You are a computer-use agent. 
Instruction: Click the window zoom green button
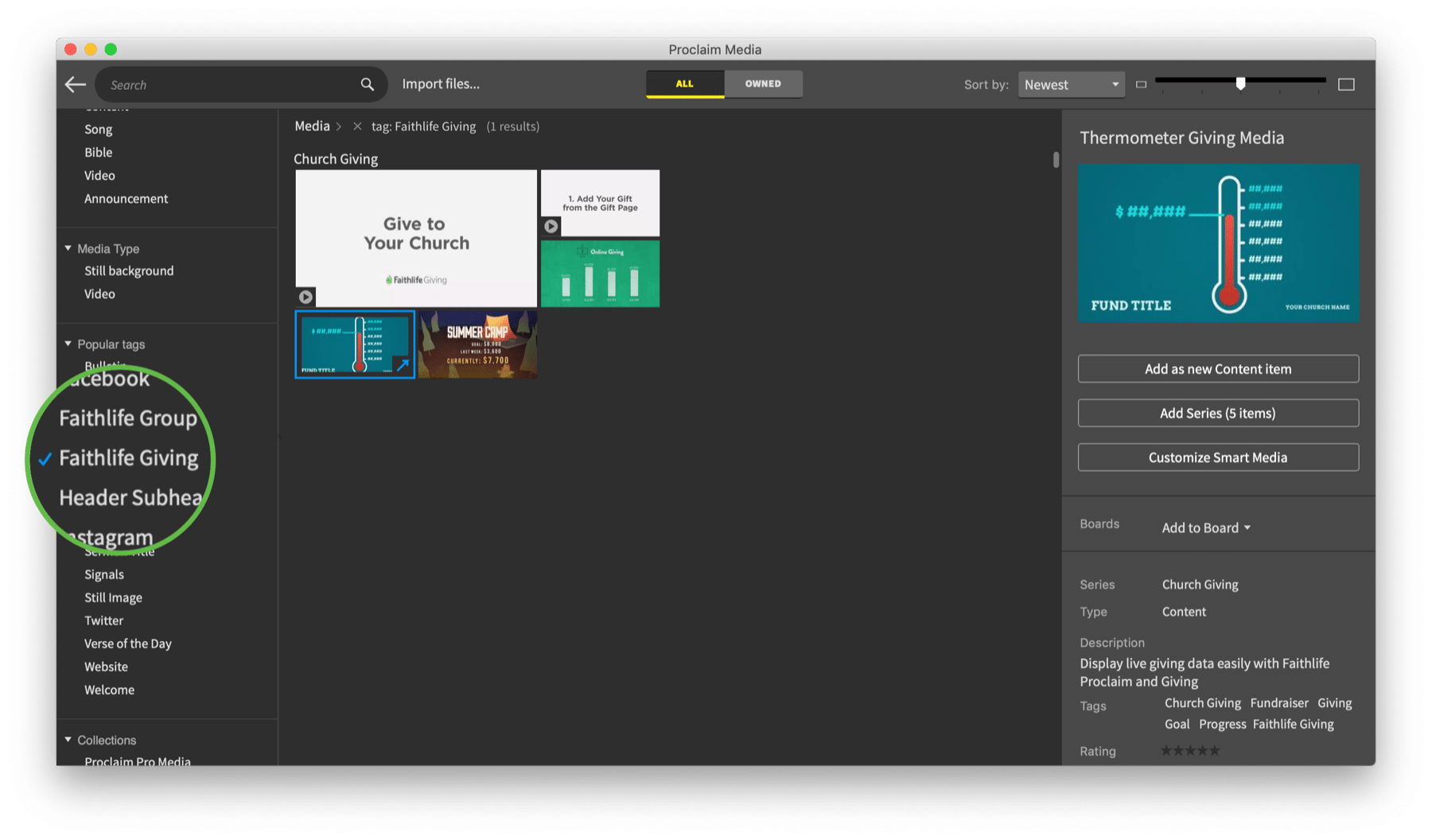[111, 49]
